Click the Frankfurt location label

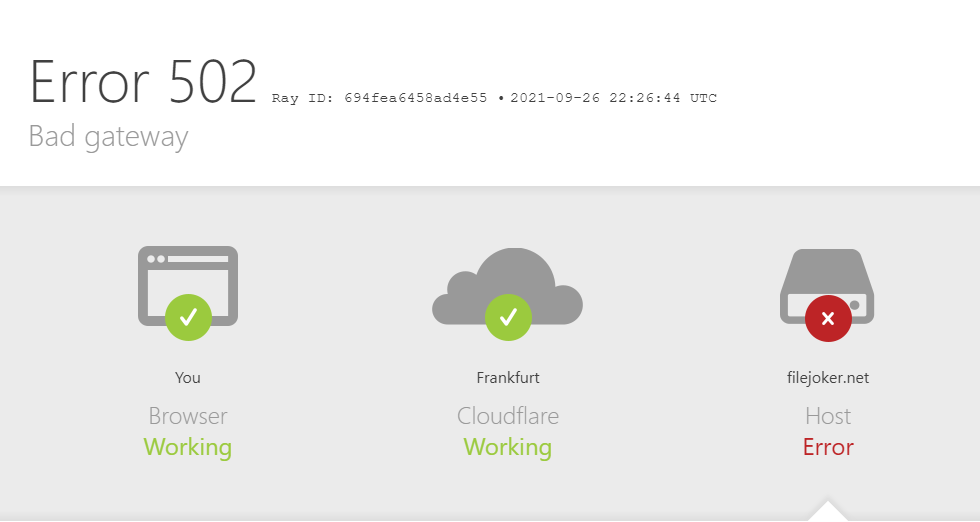pyautogui.click(x=508, y=378)
